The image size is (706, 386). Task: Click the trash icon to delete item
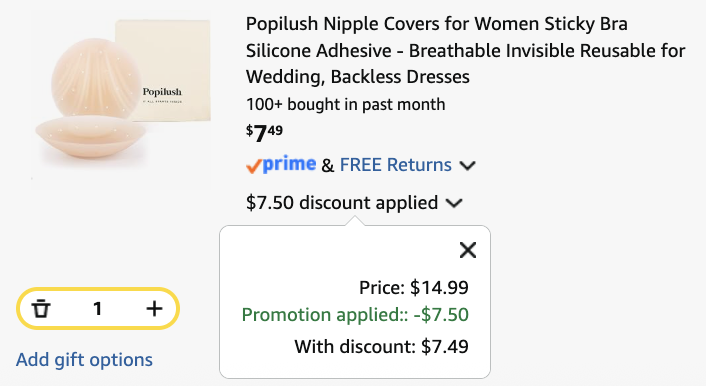(x=41, y=309)
